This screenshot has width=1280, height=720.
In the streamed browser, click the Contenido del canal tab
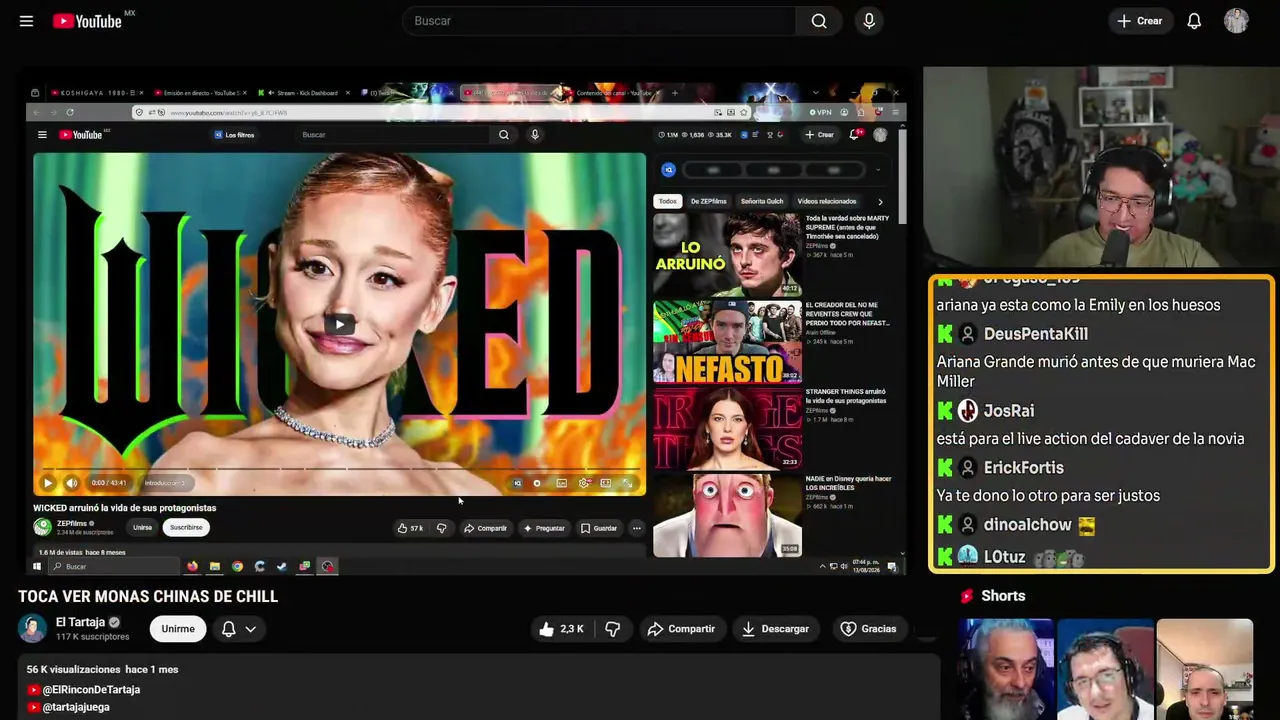[x=615, y=93]
